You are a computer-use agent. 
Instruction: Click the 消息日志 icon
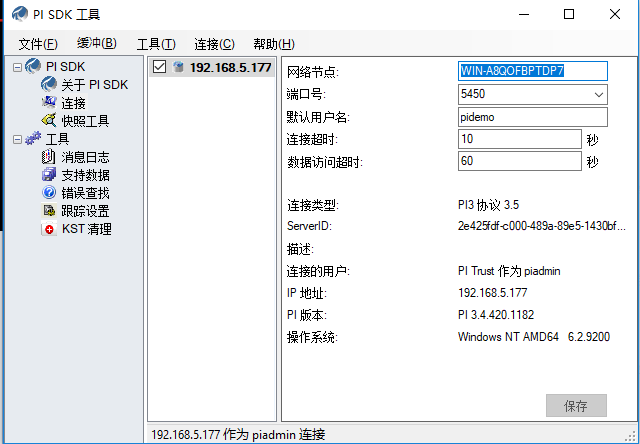[x=49, y=157]
